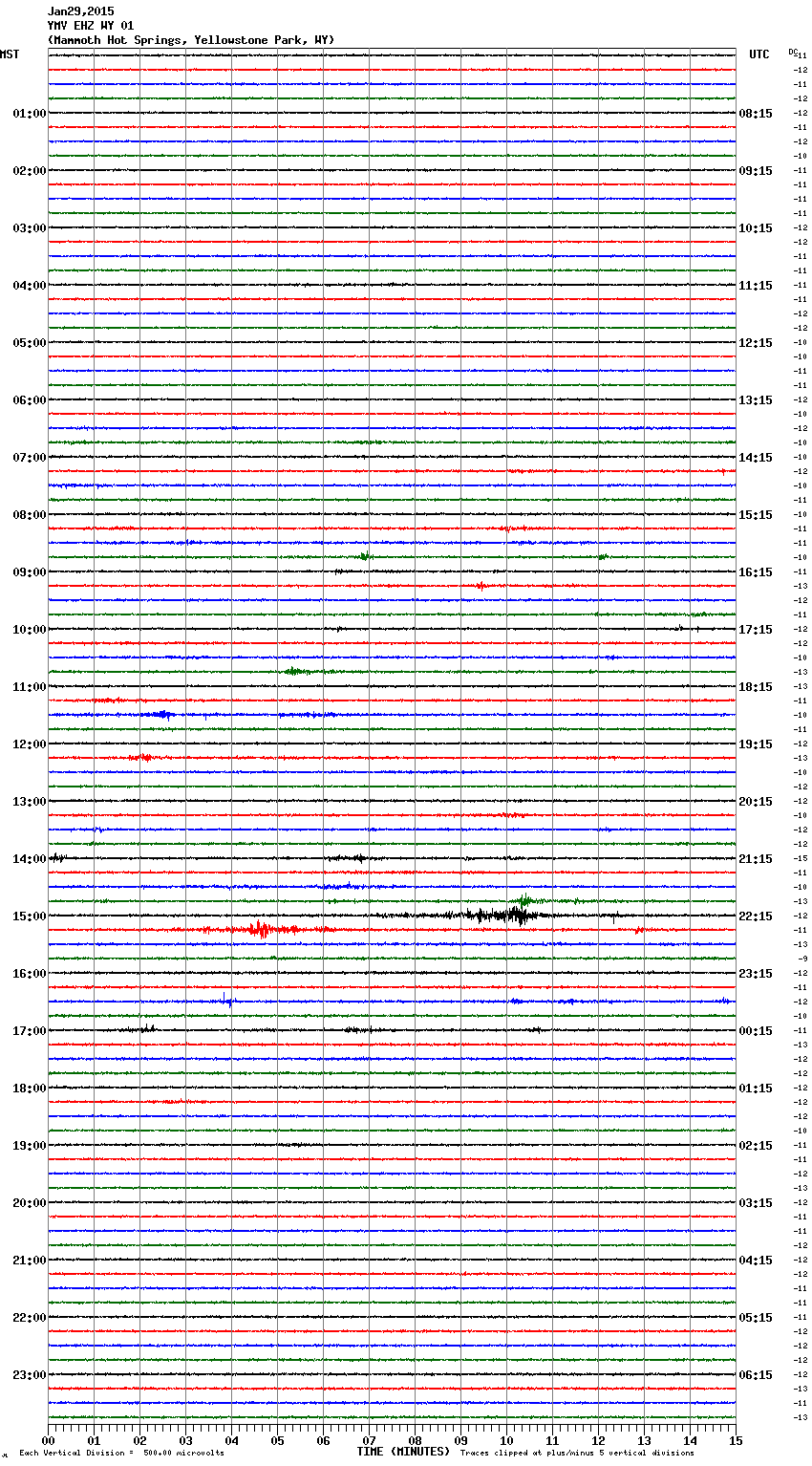The width and height of the screenshot is (812, 1466).
Task: Click the 12:15 UTC time label
Action: point(756,343)
